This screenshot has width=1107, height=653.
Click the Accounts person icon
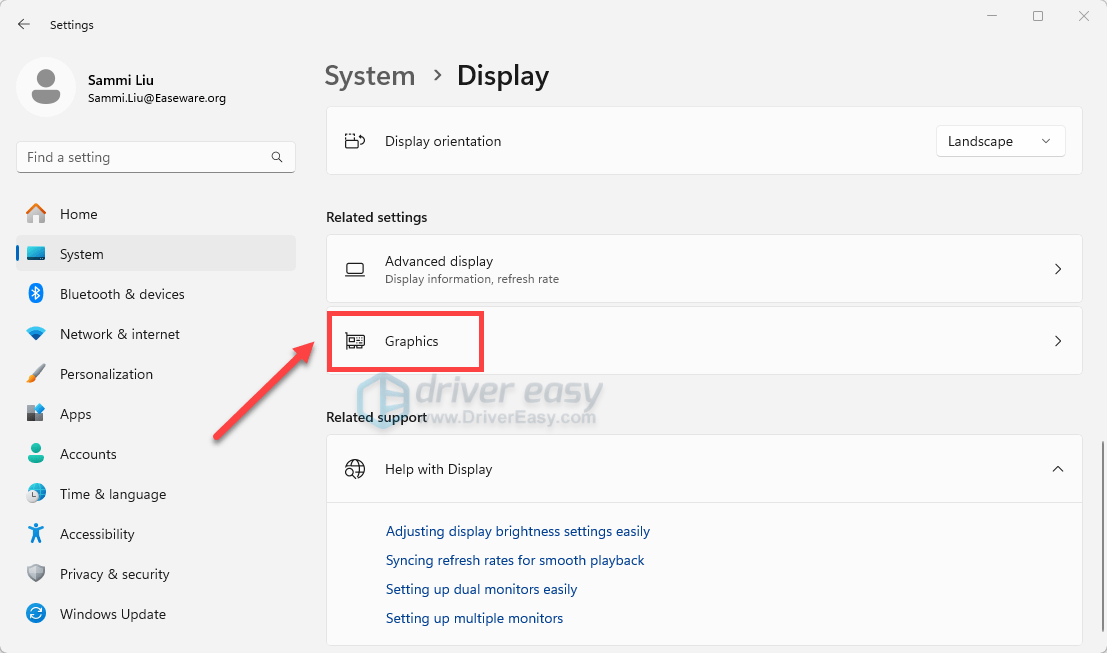(x=36, y=454)
